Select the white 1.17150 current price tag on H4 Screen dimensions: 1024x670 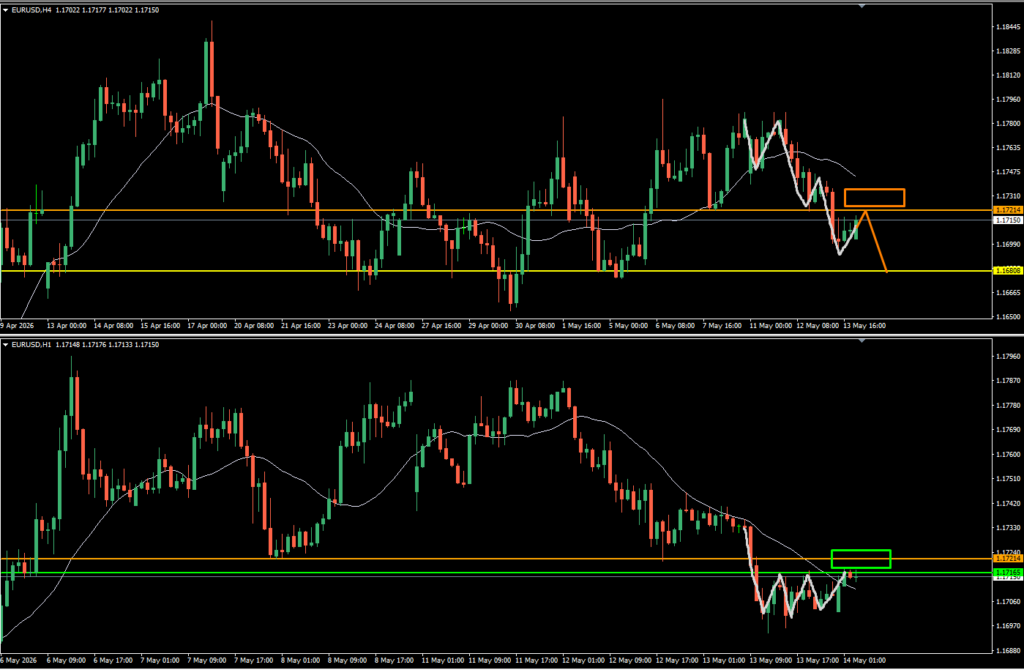pyautogui.click(x=1007, y=221)
